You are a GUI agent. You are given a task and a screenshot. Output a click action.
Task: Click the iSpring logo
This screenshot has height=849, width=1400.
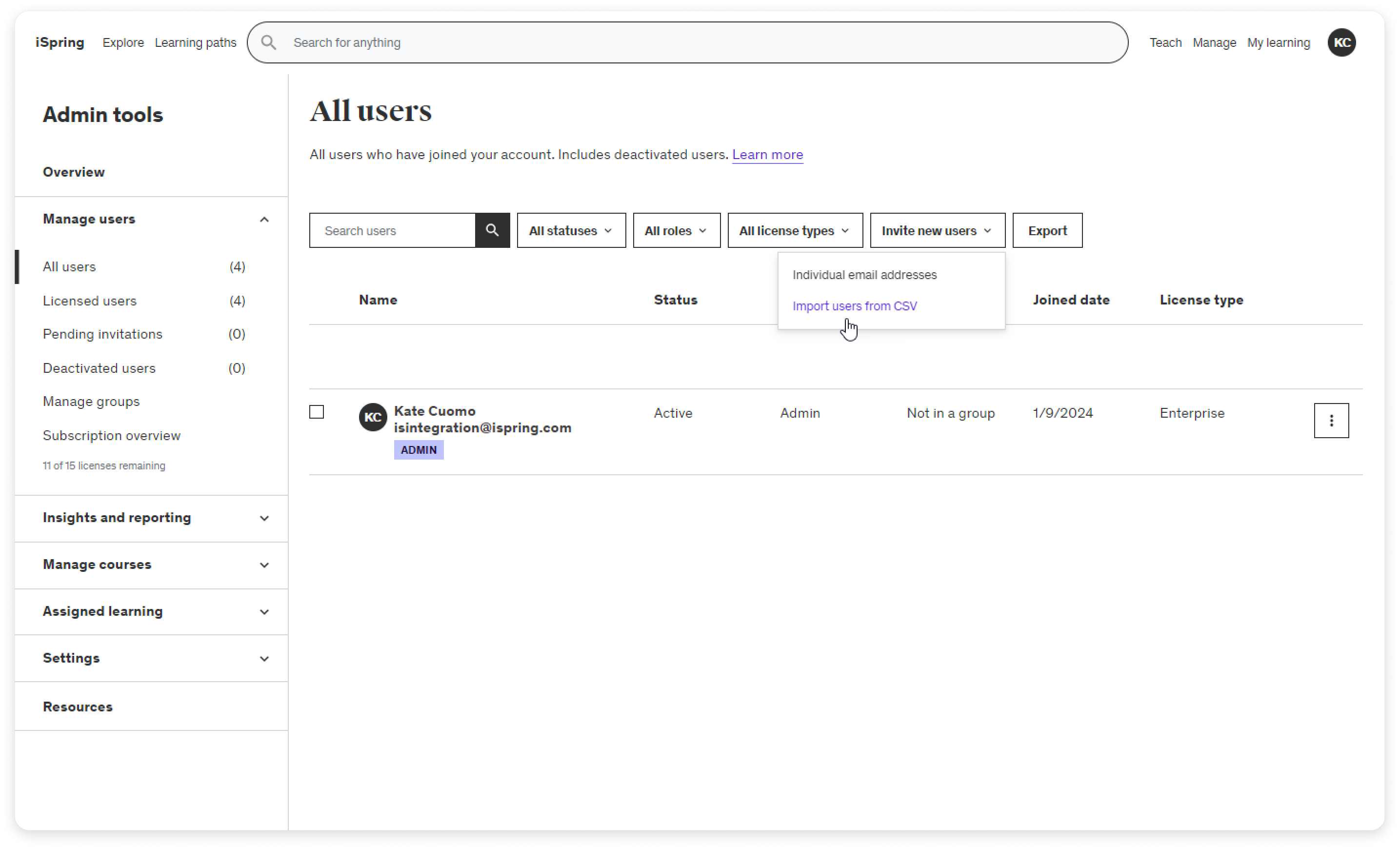[x=60, y=42]
